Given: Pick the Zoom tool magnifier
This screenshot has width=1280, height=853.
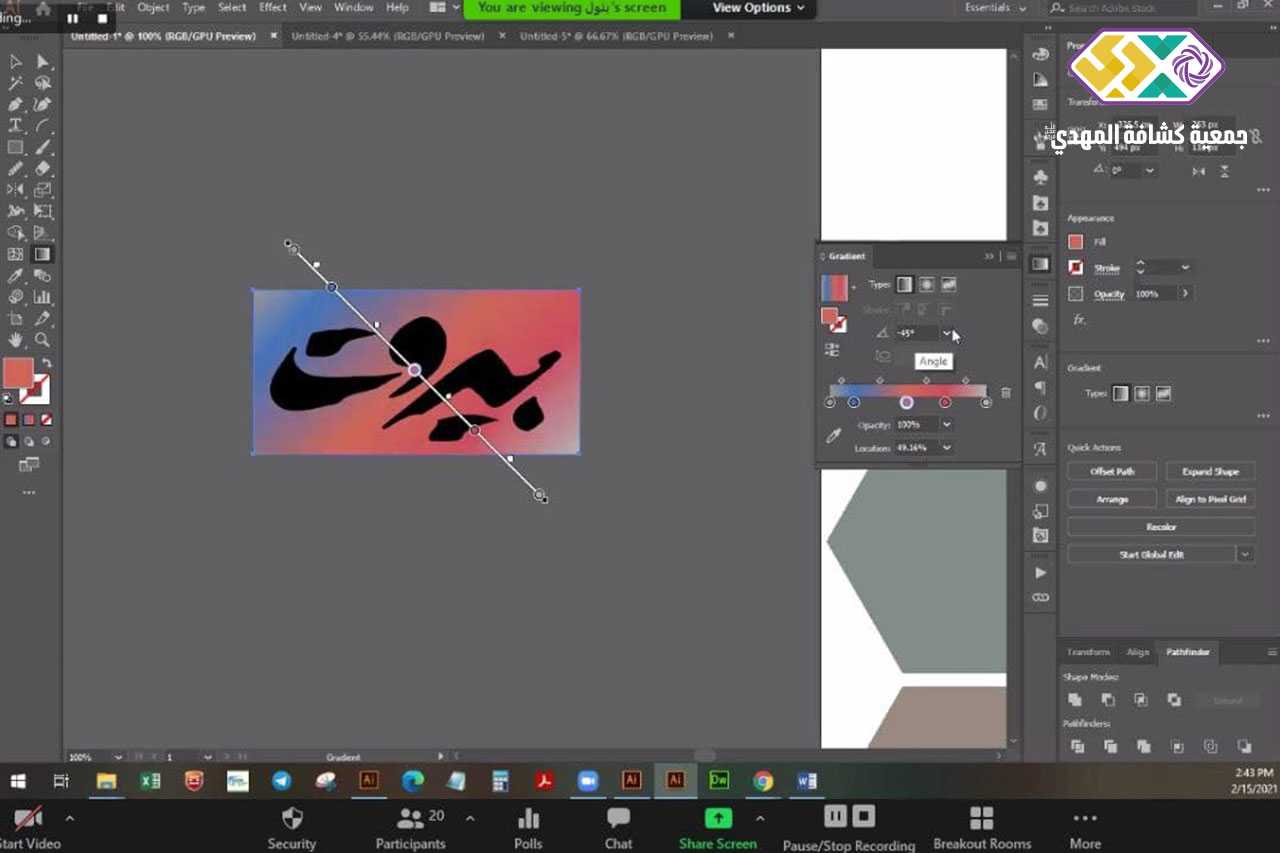Looking at the screenshot, I should point(43,340).
